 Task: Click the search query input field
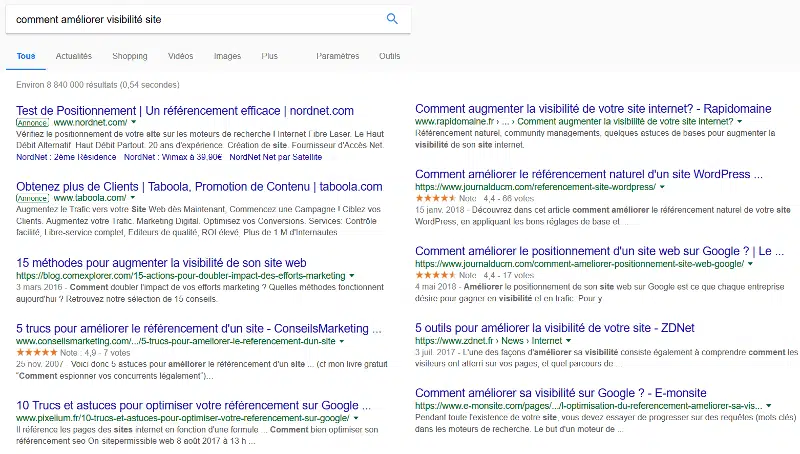click(x=190, y=18)
